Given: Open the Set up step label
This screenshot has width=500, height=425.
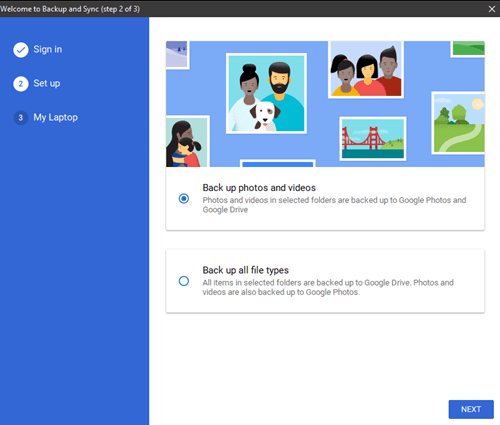Looking at the screenshot, I should click(x=47, y=83).
